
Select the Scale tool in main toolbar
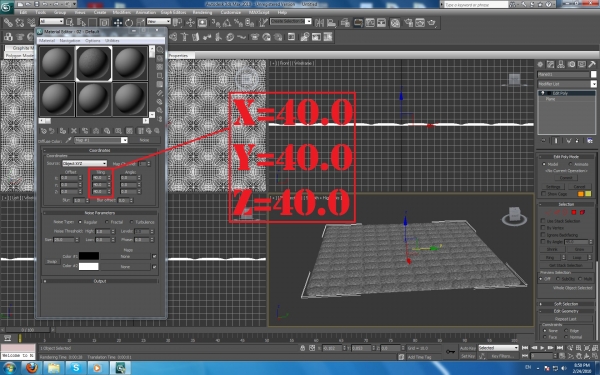140,23
